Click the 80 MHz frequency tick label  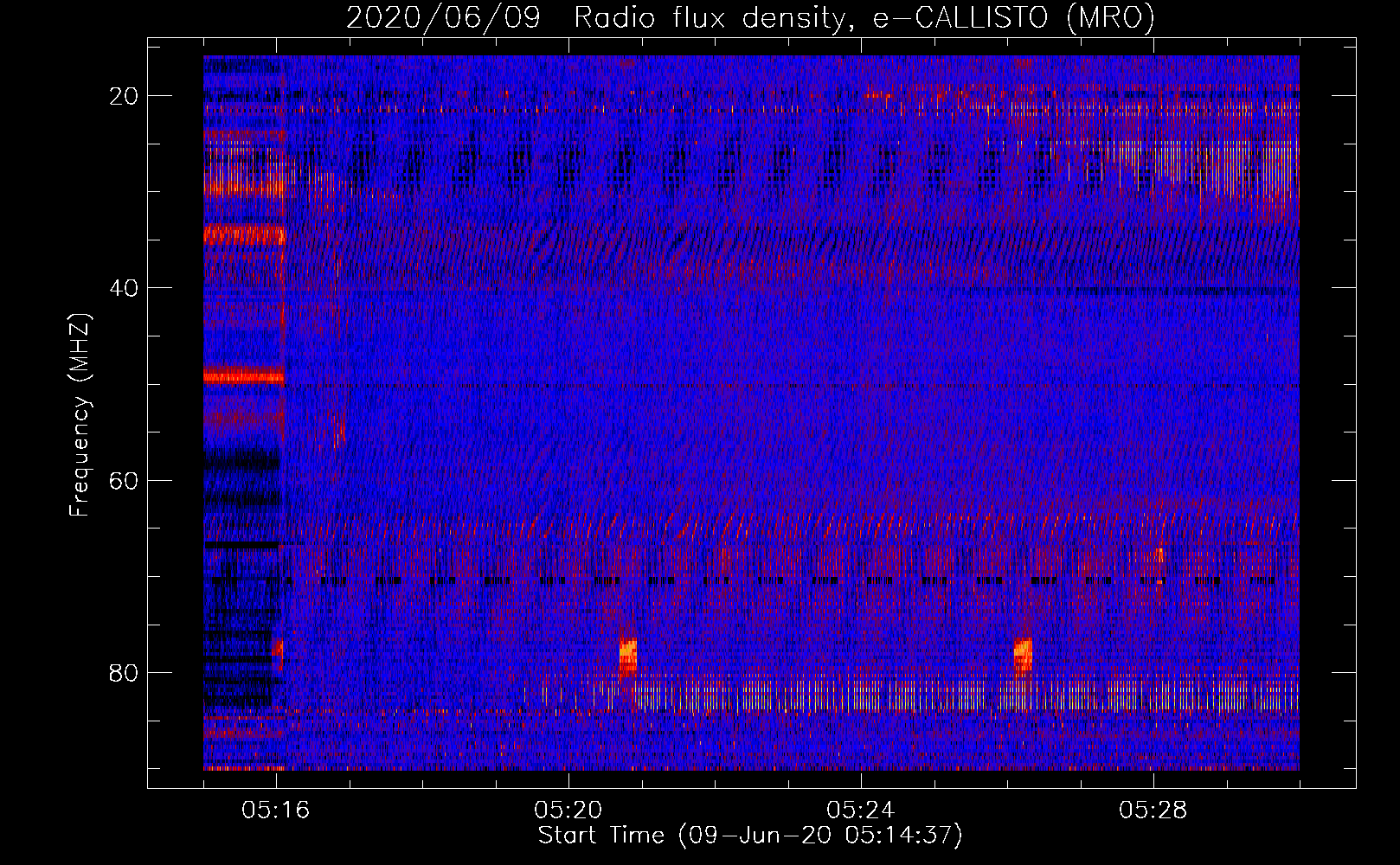125,672
